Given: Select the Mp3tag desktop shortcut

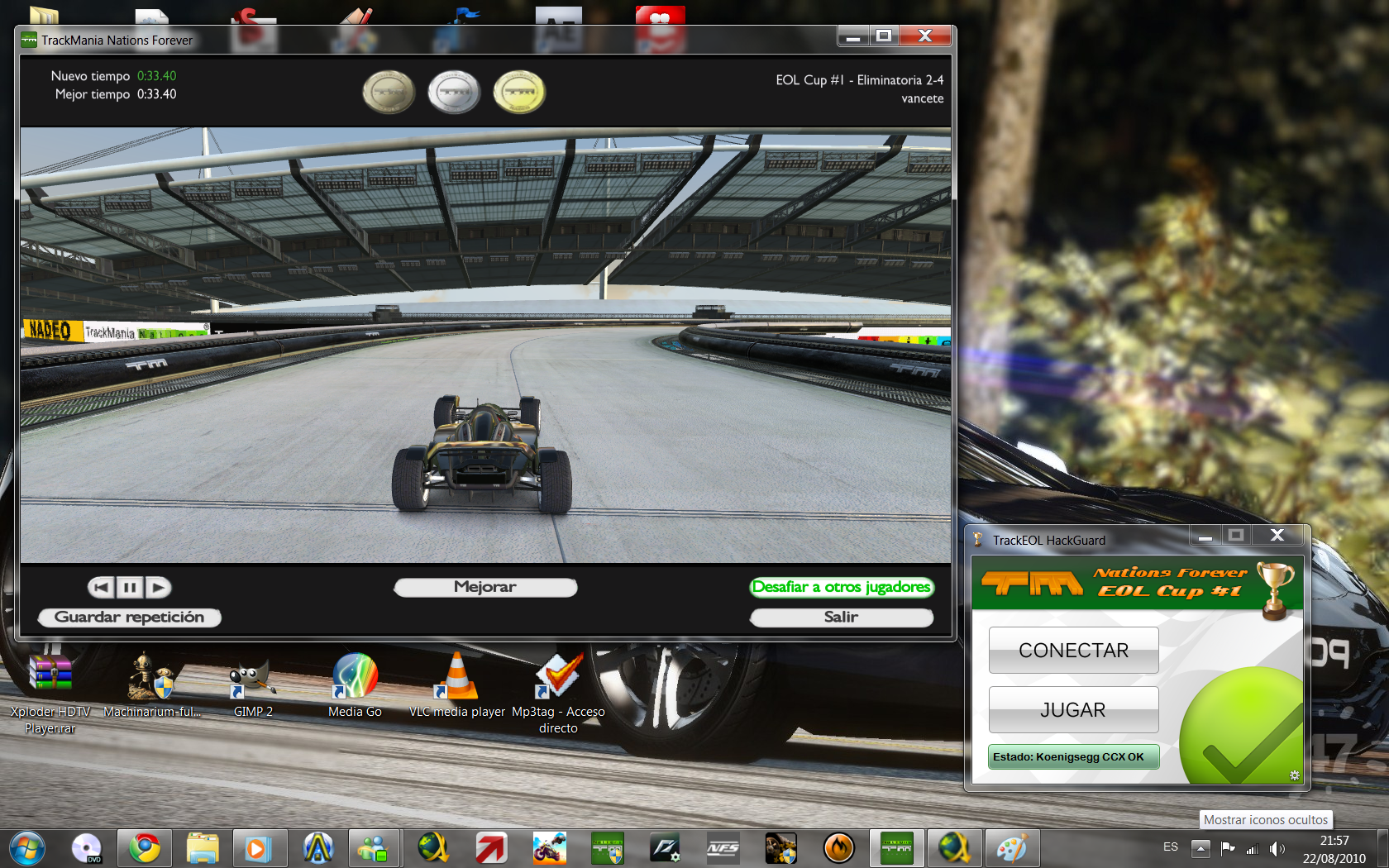Looking at the screenshot, I should 558,694.
